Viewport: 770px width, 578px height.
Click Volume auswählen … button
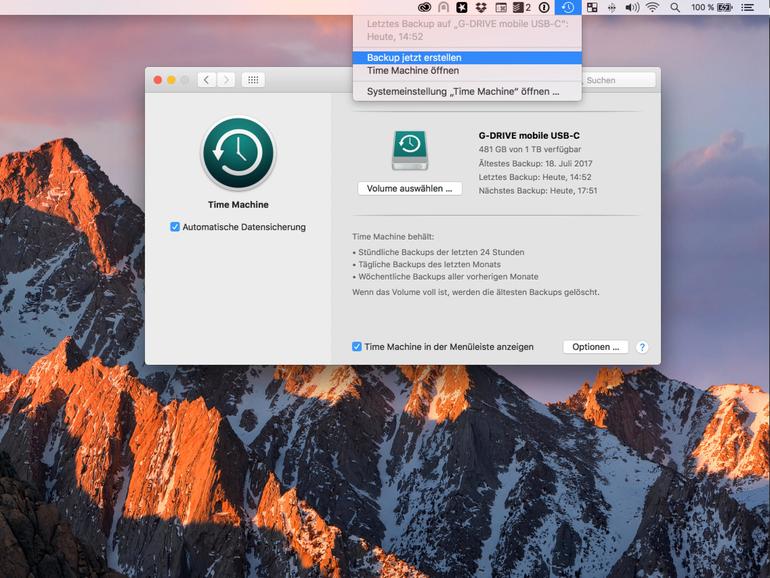pyautogui.click(x=410, y=189)
